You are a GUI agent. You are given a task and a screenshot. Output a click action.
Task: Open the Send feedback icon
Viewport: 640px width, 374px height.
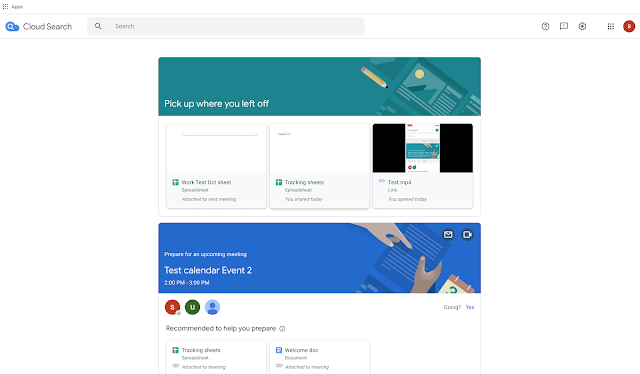564,26
